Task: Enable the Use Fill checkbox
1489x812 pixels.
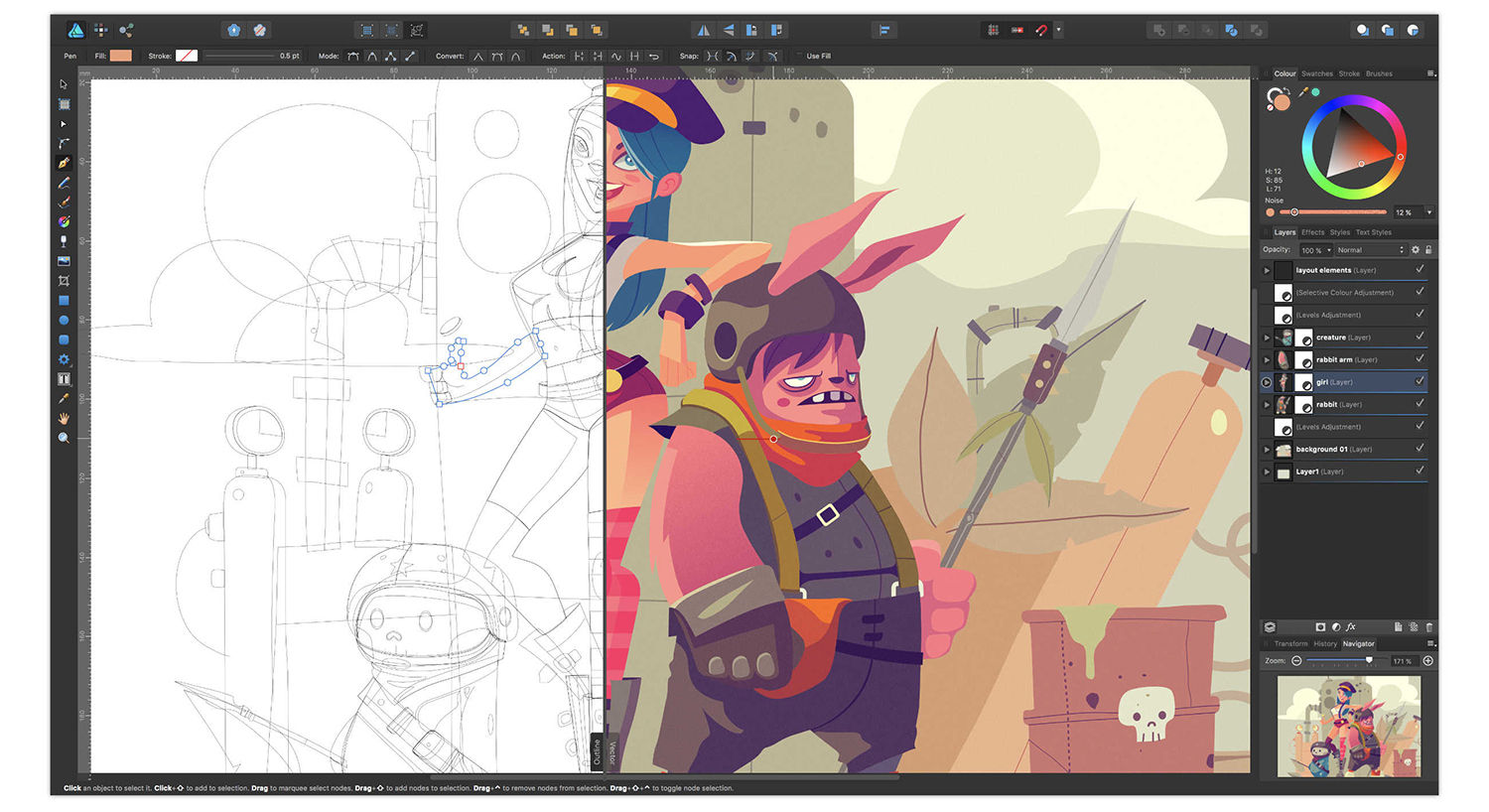Action: pyautogui.click(x=799, y=57)
